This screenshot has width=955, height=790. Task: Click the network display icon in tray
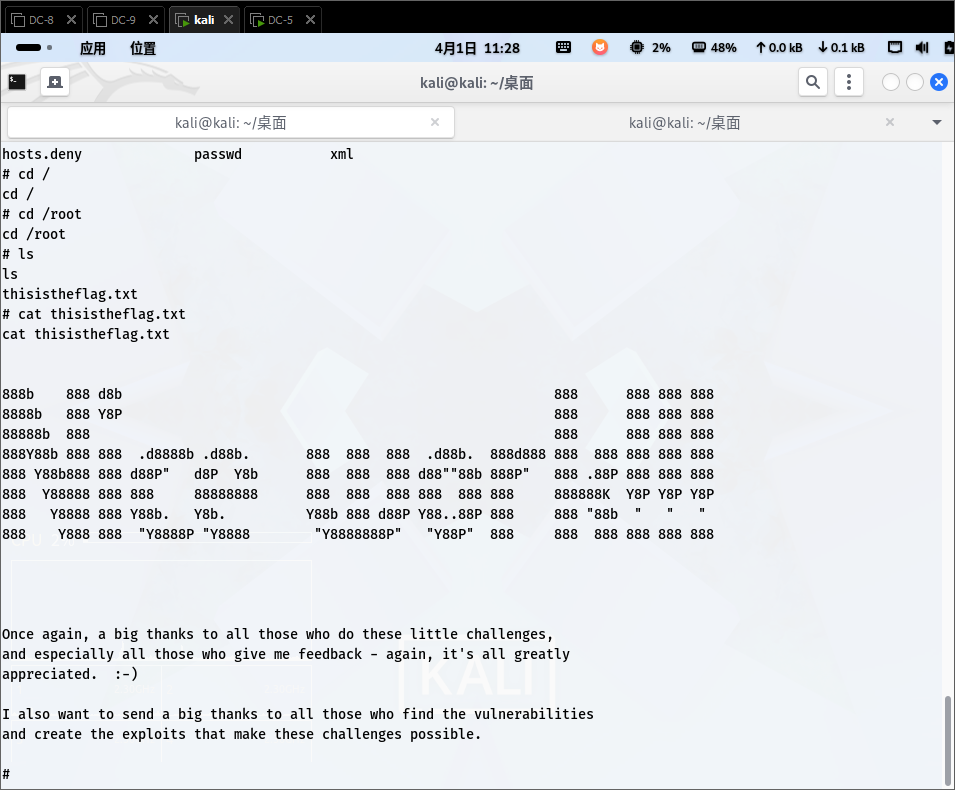point(895,47)
